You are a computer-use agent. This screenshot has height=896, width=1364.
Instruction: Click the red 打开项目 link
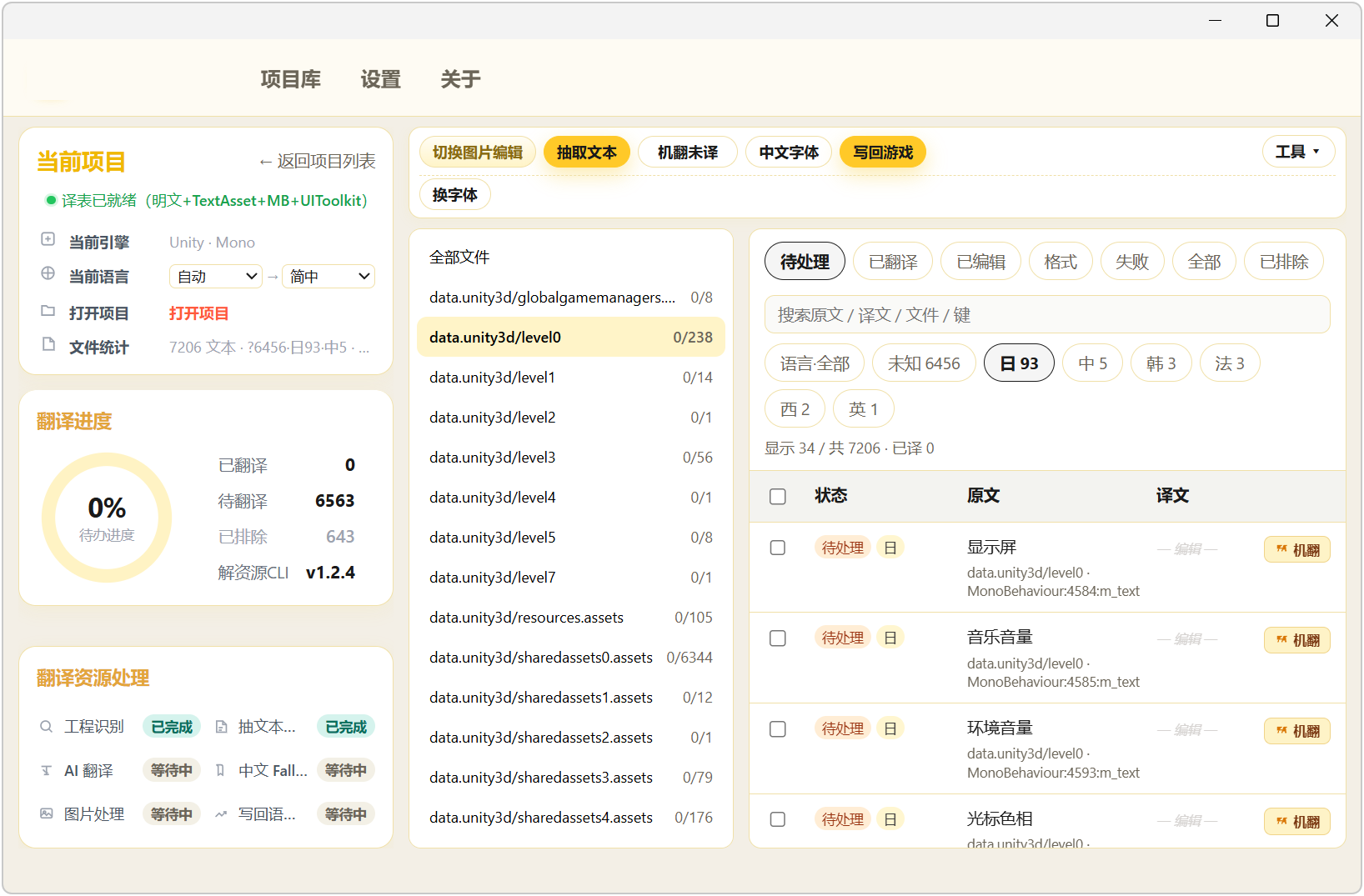pyautogui.click(x=198, y=313)
